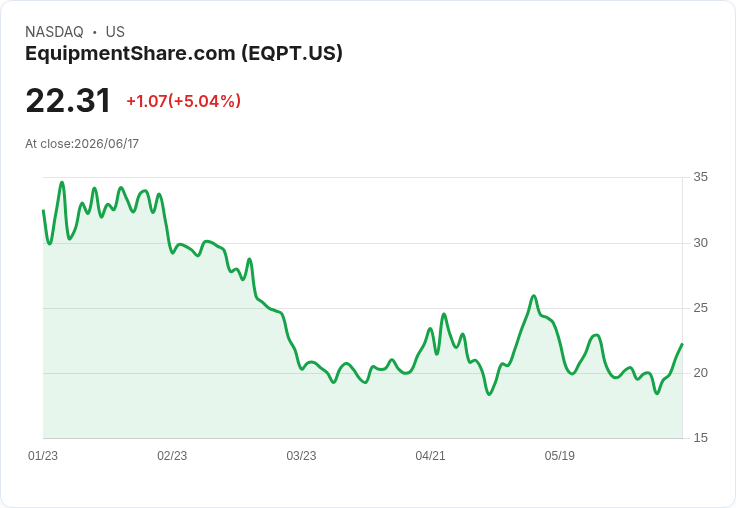Click the 02/23 x-axis date label
Viewport: 736px width, 508px height.
172,455
